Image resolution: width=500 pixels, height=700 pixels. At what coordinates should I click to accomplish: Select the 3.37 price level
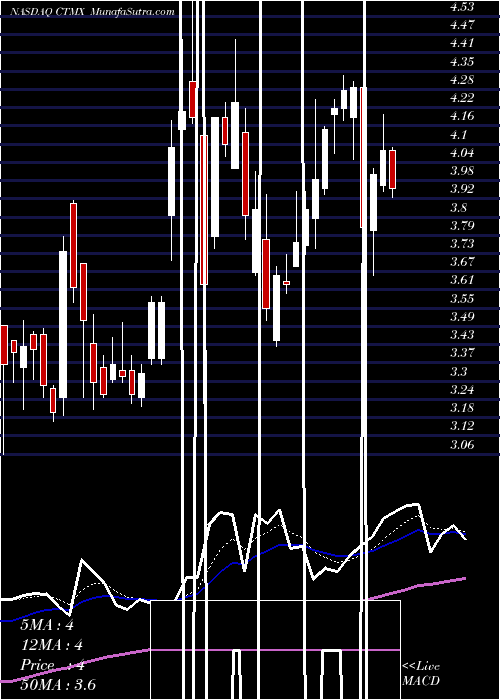coord(462,353)
